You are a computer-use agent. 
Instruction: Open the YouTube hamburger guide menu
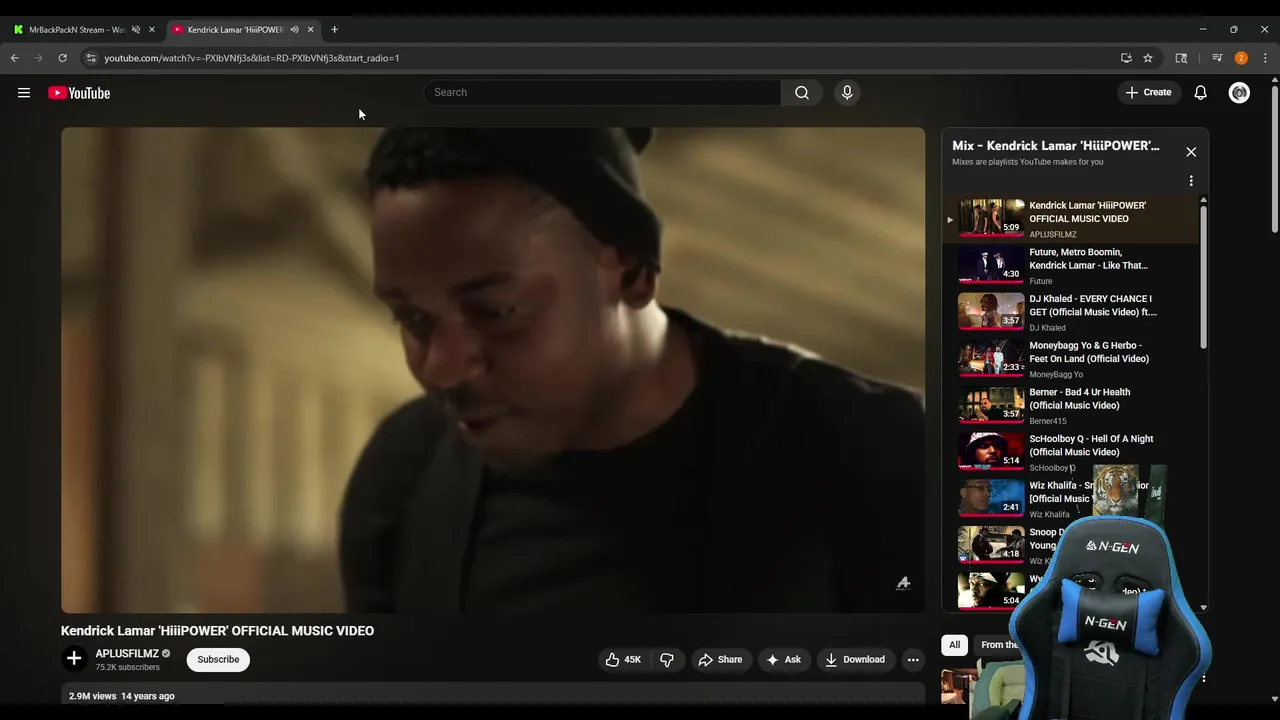pyautogui.click(x=24, y=93)
